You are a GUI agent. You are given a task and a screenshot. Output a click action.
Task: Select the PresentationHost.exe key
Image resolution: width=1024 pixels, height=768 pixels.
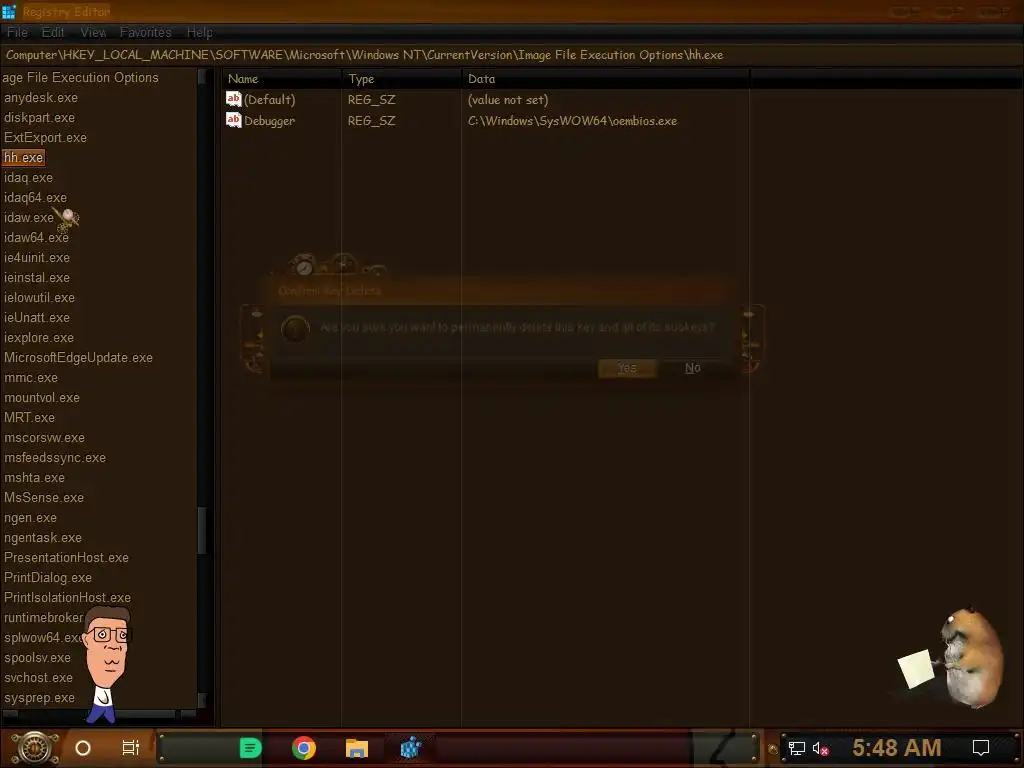(66, 558)
